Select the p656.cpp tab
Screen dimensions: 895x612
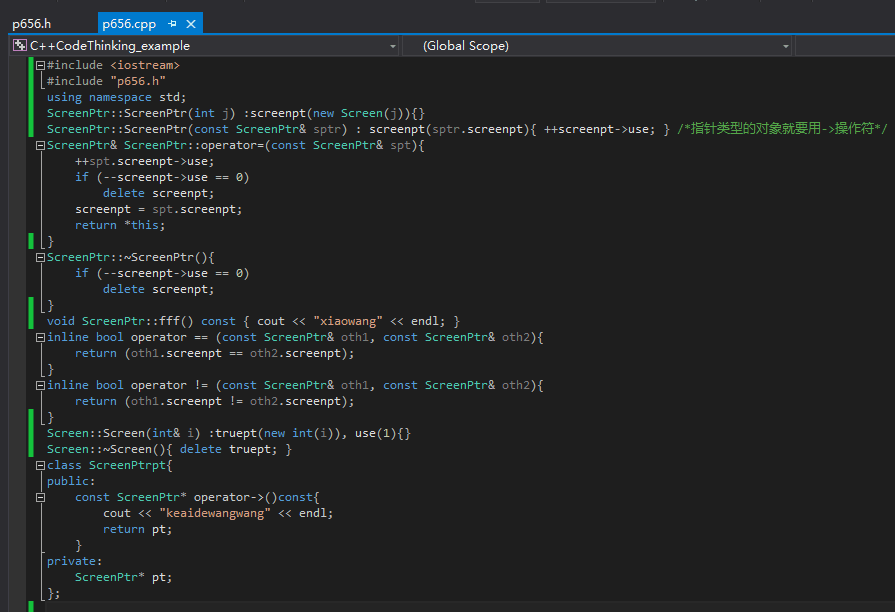click(129, 23)
